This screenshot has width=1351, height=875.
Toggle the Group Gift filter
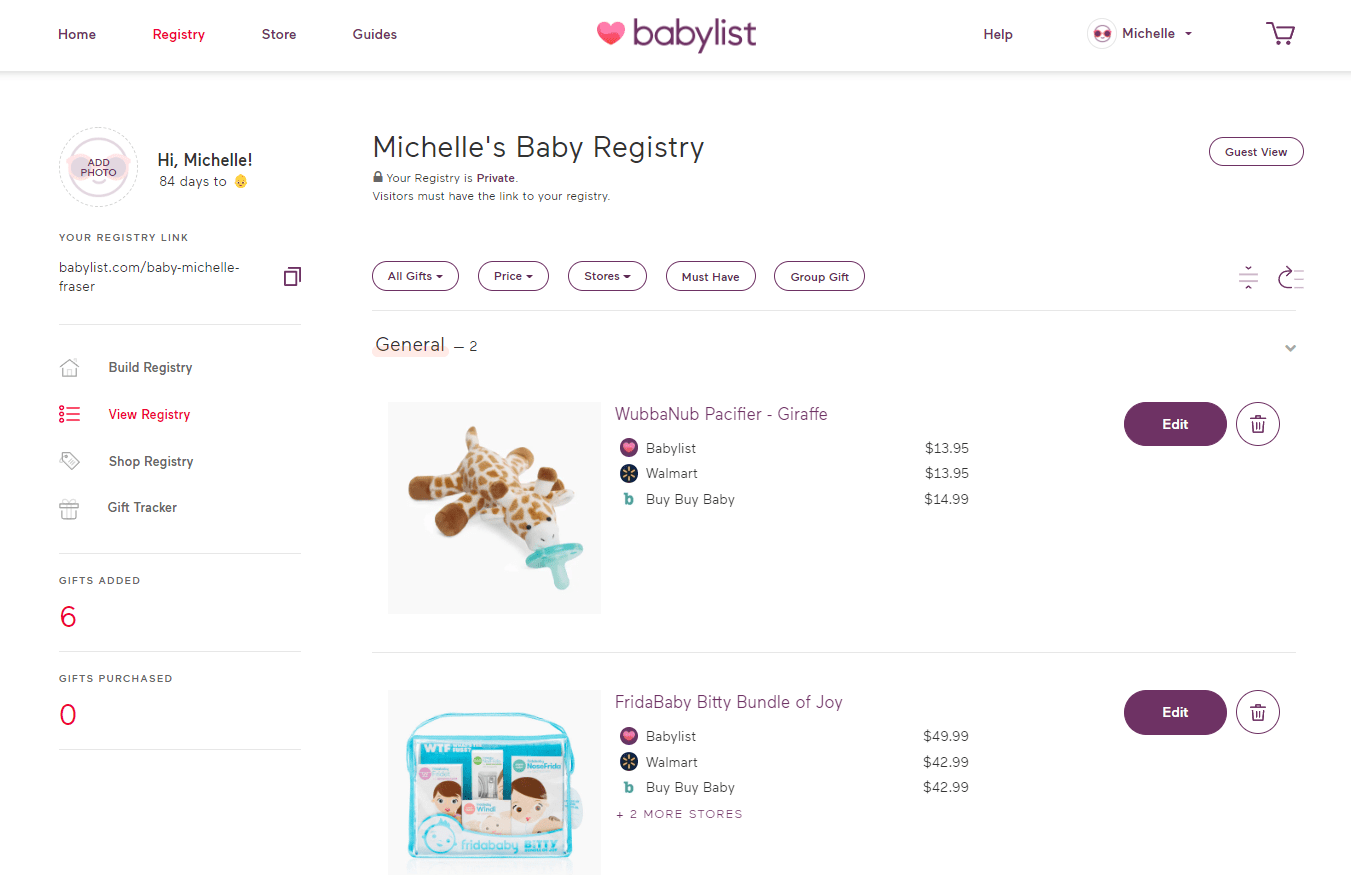tap(819, 276)
